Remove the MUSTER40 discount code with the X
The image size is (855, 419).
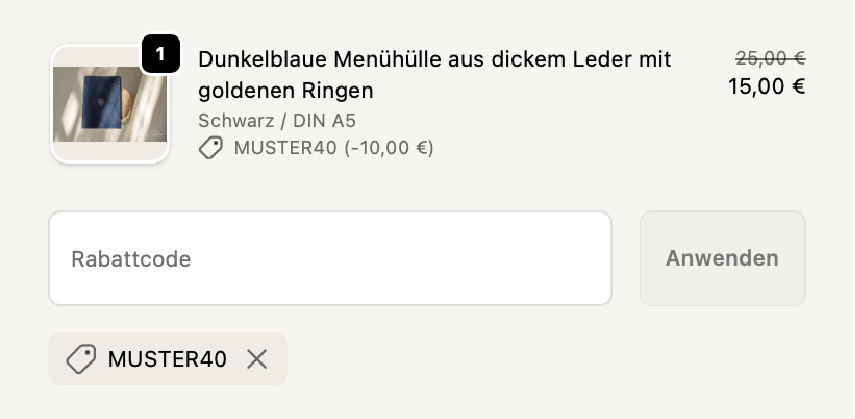(257, 359)
